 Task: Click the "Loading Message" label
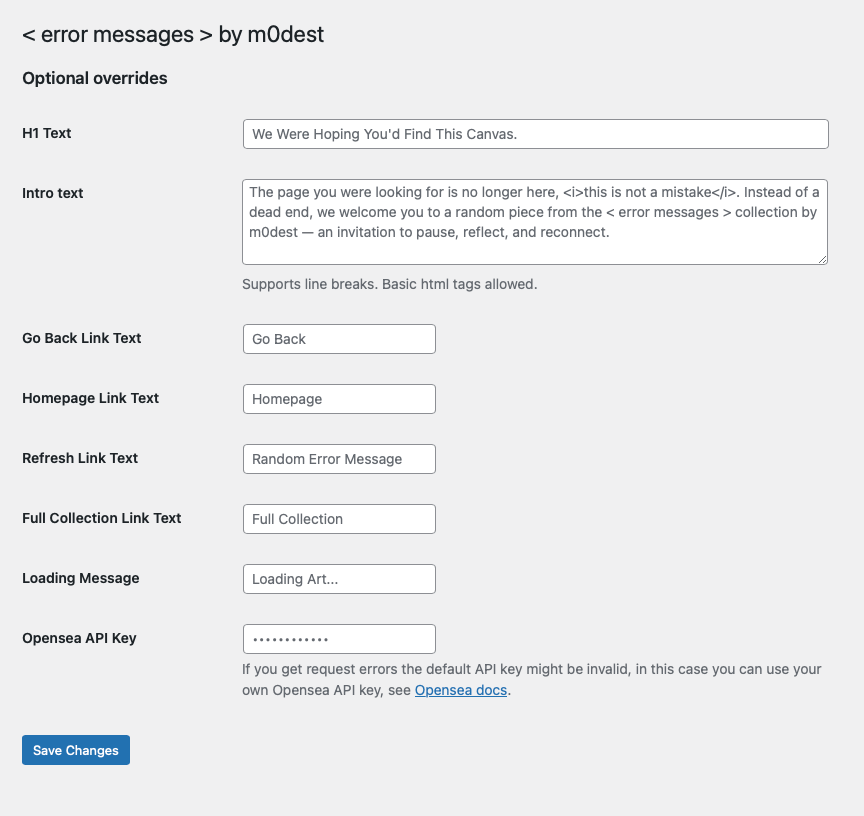[x=81, y=578]
